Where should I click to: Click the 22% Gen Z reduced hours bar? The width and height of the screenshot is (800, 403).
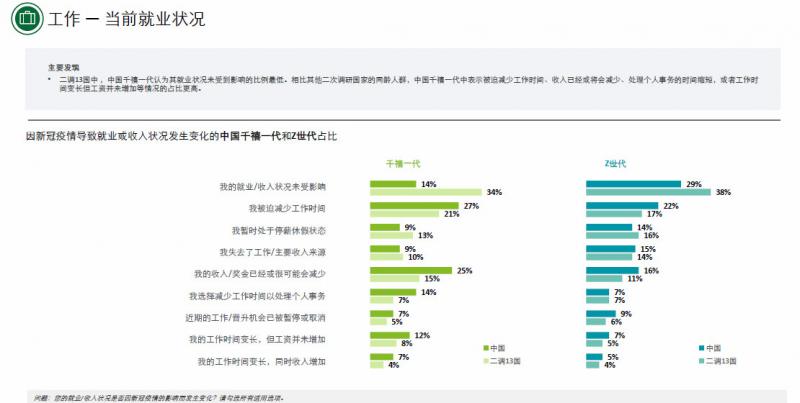click(622, 206)
